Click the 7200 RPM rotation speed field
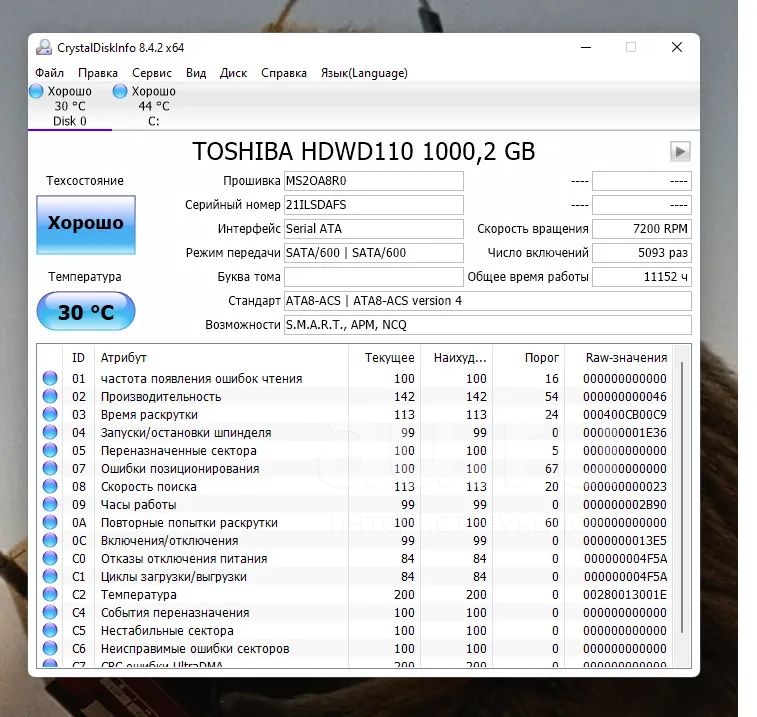The height and width of the screenshot is (717, 757). tap(642, 229)
